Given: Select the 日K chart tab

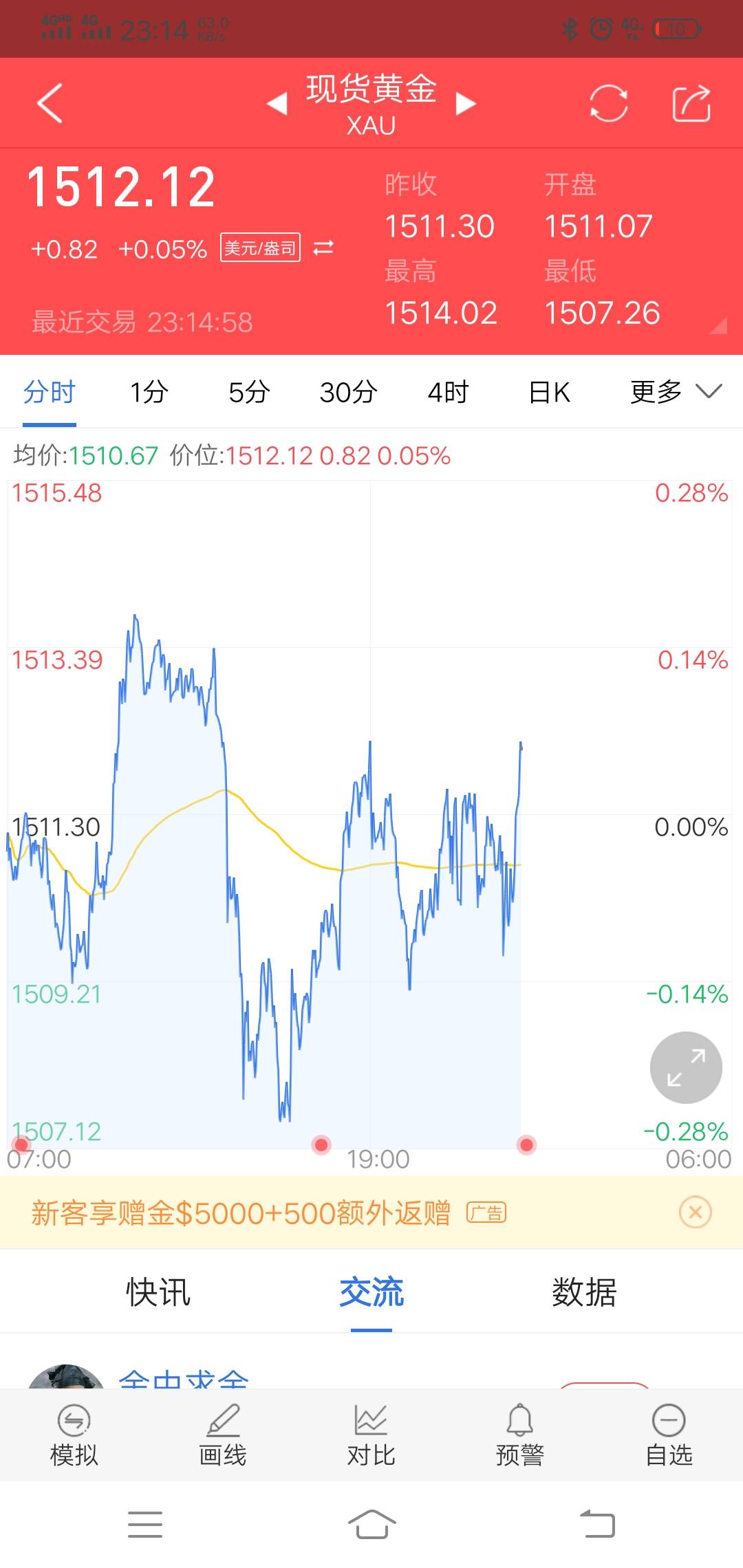Looking at the screenshot, I should (549, 392).
